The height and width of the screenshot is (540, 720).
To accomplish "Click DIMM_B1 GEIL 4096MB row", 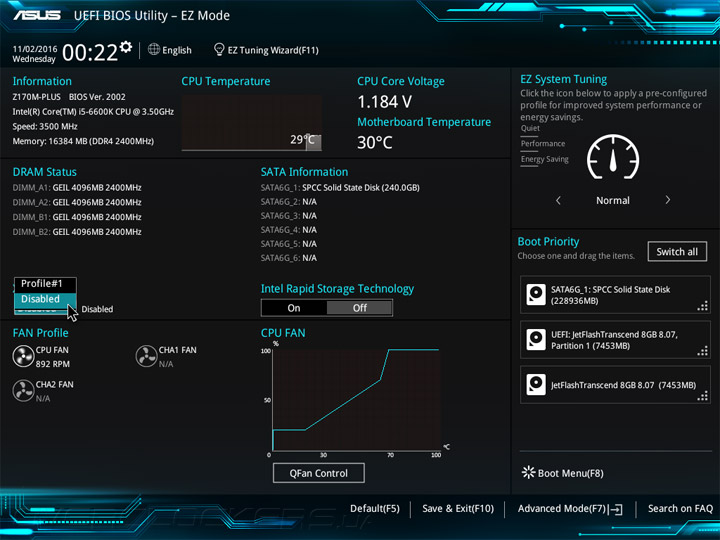I will 77,217.
